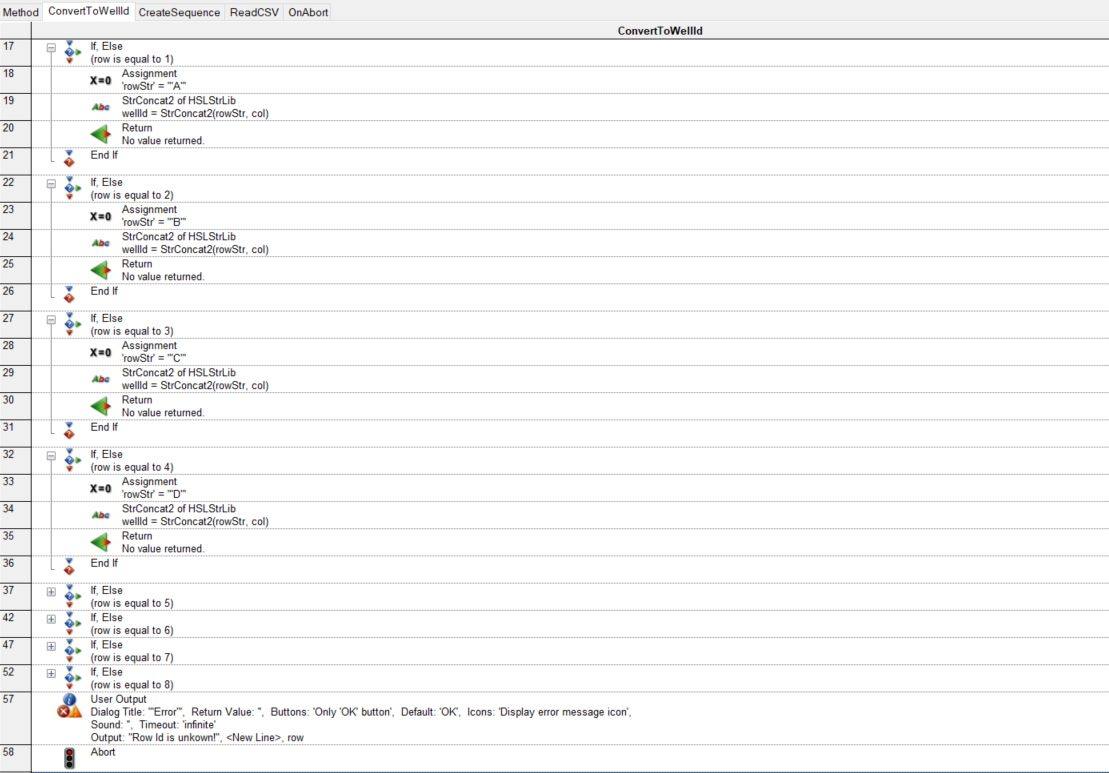1109x773 pixels.
Task: Select row number 58 in the gutter
Action: (15, 752)
